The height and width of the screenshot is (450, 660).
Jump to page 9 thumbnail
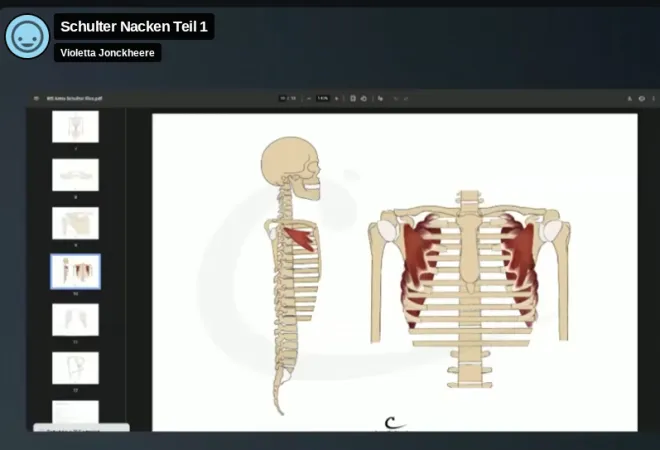[x=75, y=223]
